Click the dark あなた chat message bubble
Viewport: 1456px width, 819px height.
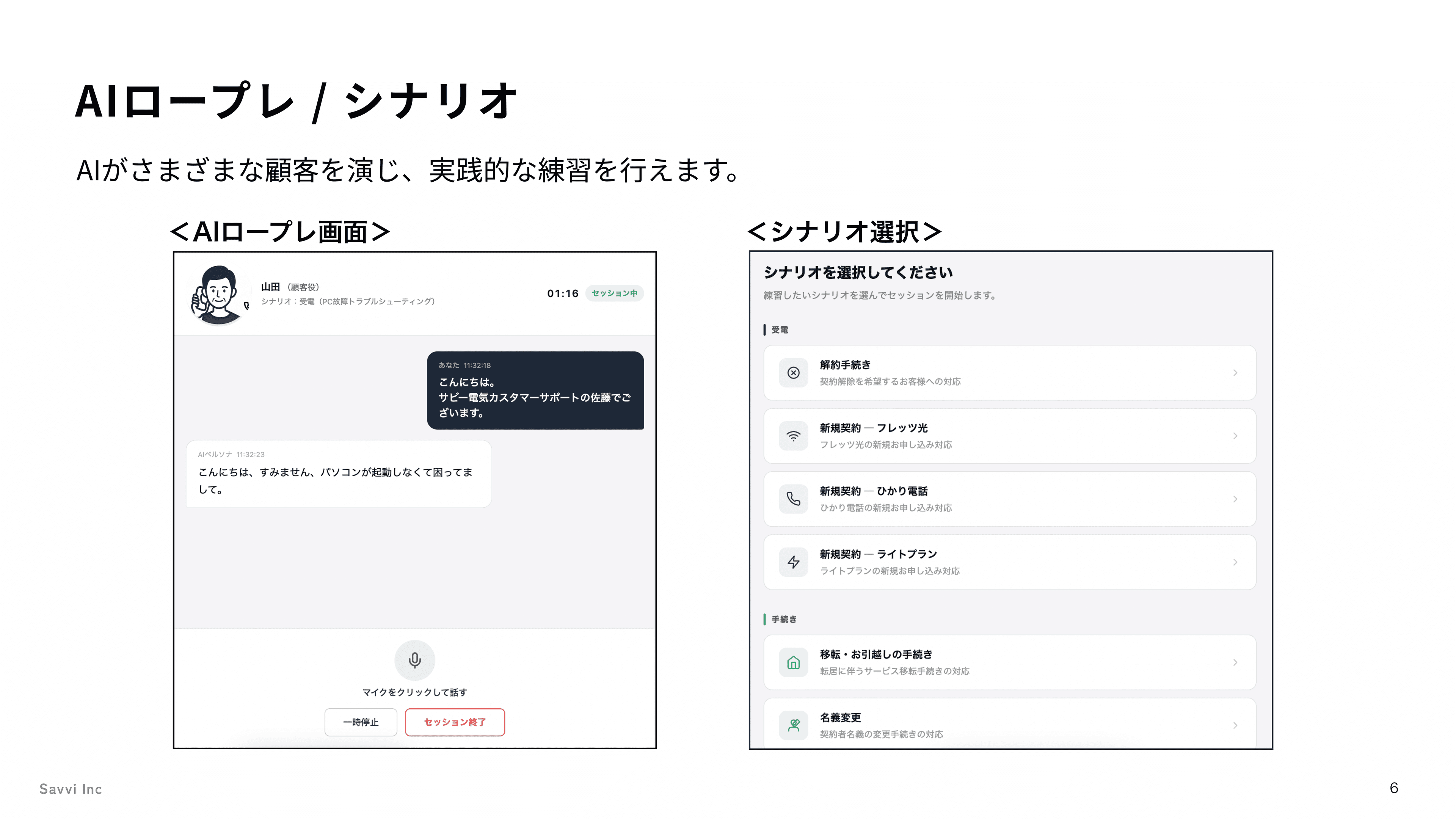[535, 390]
